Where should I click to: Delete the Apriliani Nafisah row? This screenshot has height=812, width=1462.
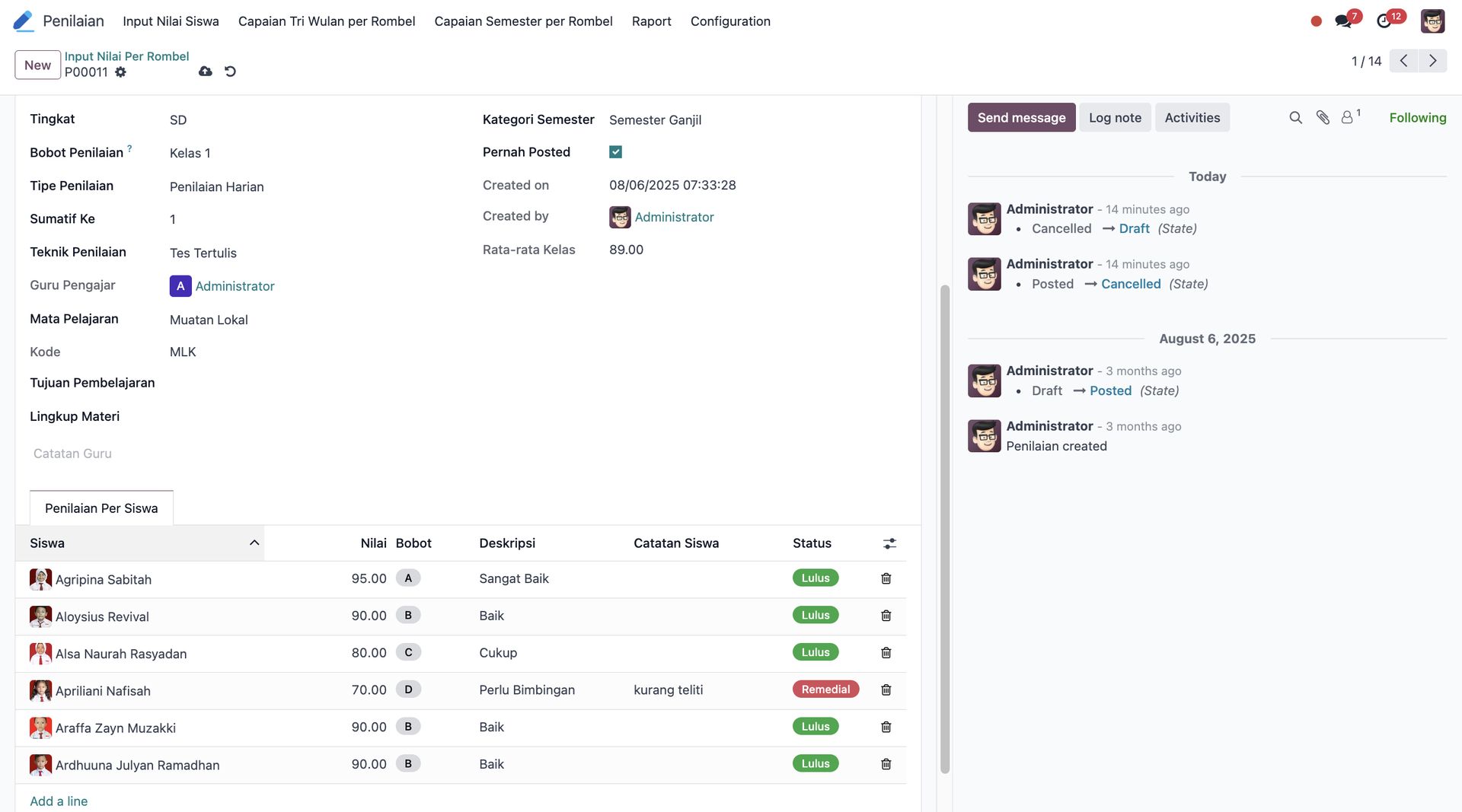point(886,690)
